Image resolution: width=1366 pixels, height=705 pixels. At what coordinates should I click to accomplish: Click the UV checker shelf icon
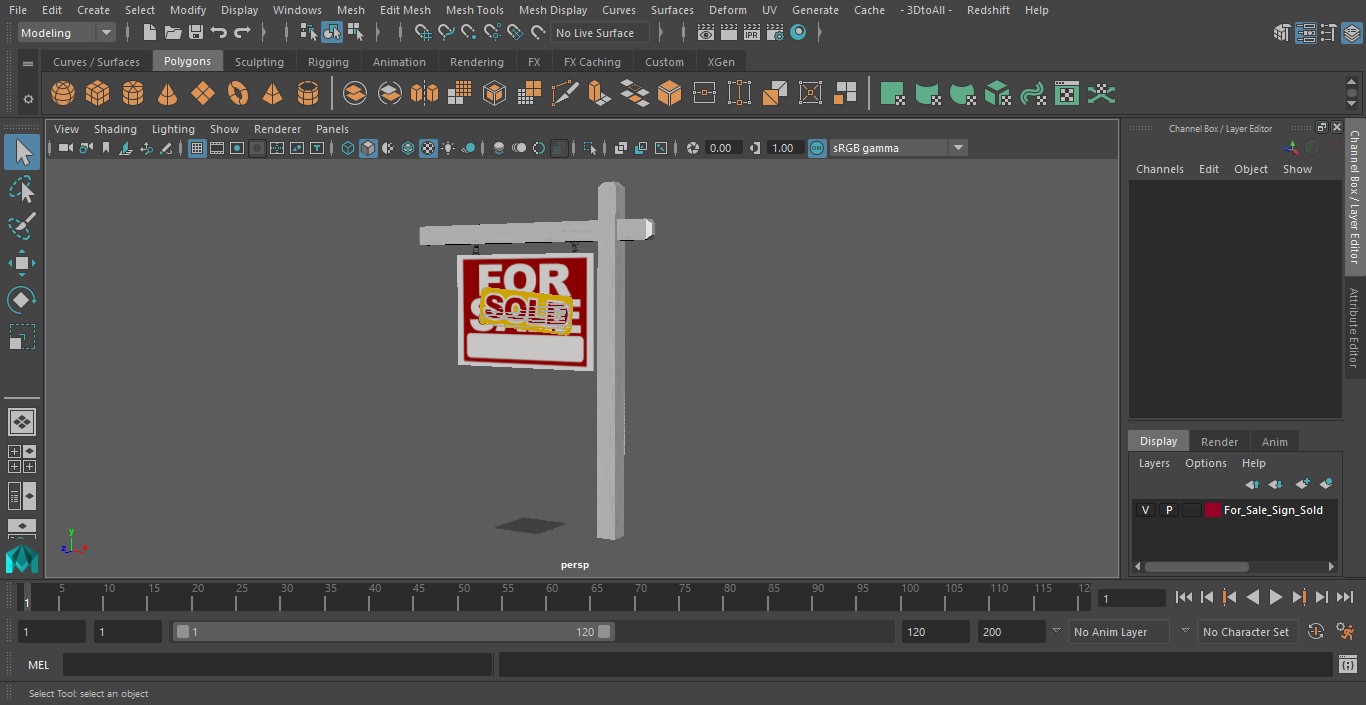coord(1067,94)
